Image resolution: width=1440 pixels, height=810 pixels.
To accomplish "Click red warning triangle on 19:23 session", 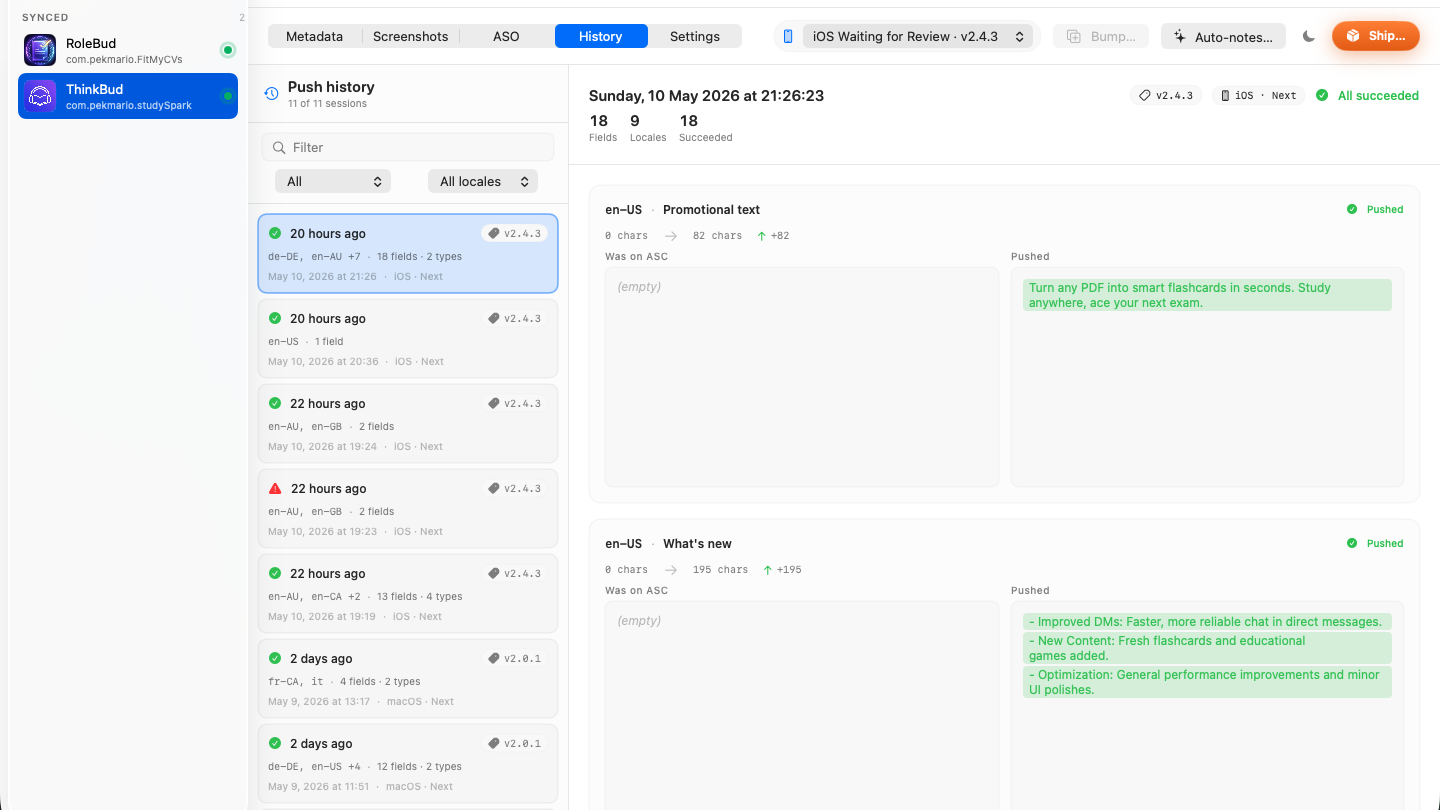I will 275,489.
